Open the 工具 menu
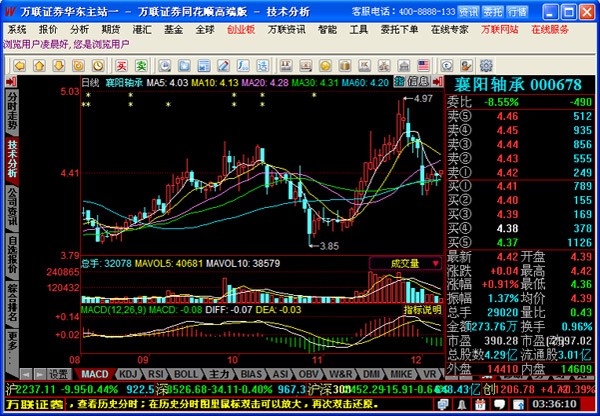Screen dimensions: 600x416 tap(359, 30)
